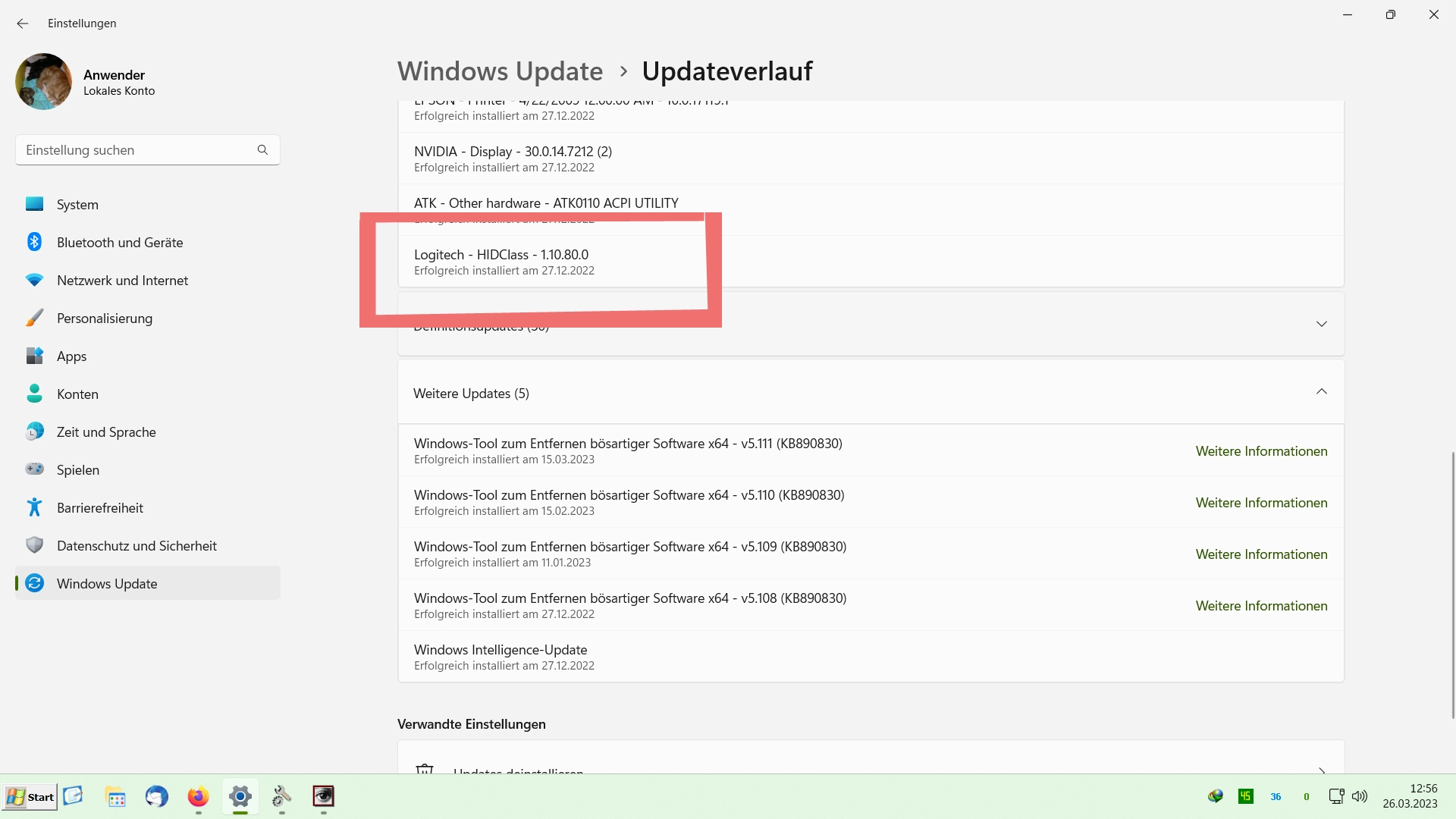
Task: Click the network connection tray icon
Action: pos(1336,796)
